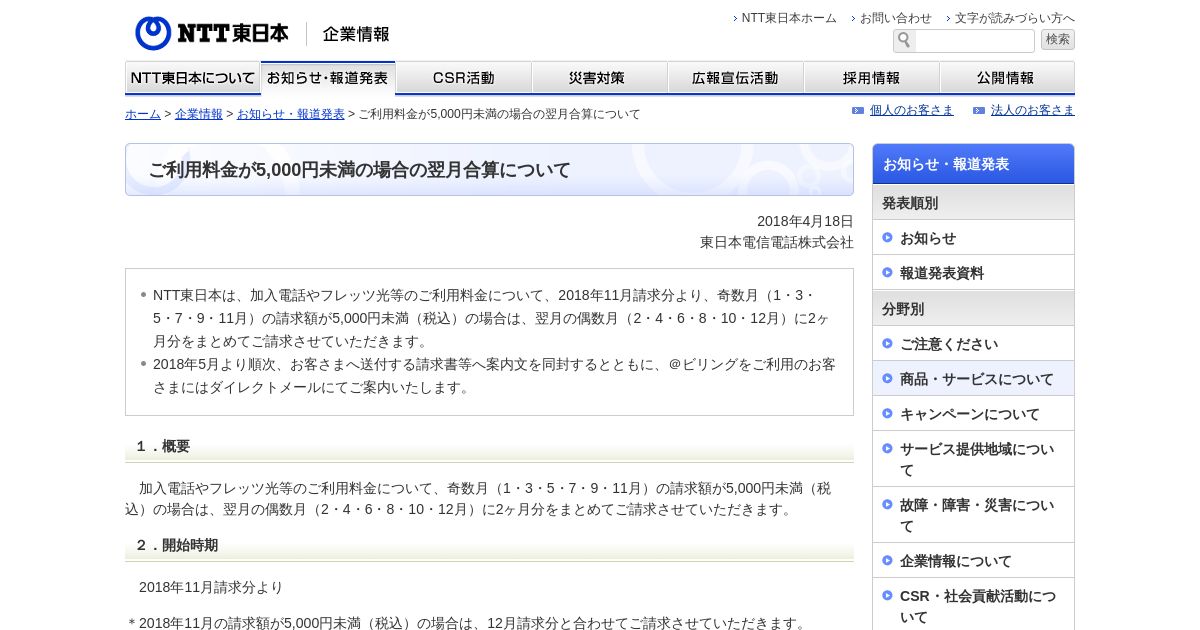The width and height of the screenshot is (1200, 630).
Task: Open 故障・障害・災害について in the sidebar
Action: 973,515
